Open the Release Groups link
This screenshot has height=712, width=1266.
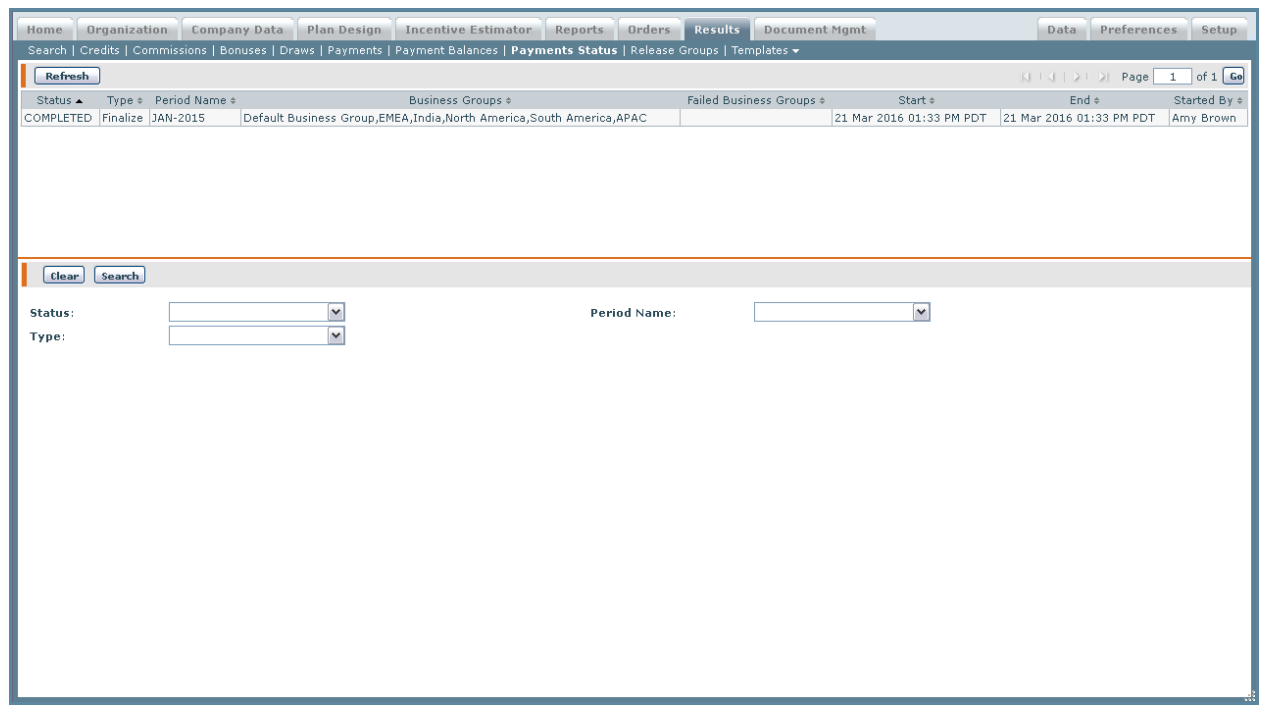coord(674,51)
